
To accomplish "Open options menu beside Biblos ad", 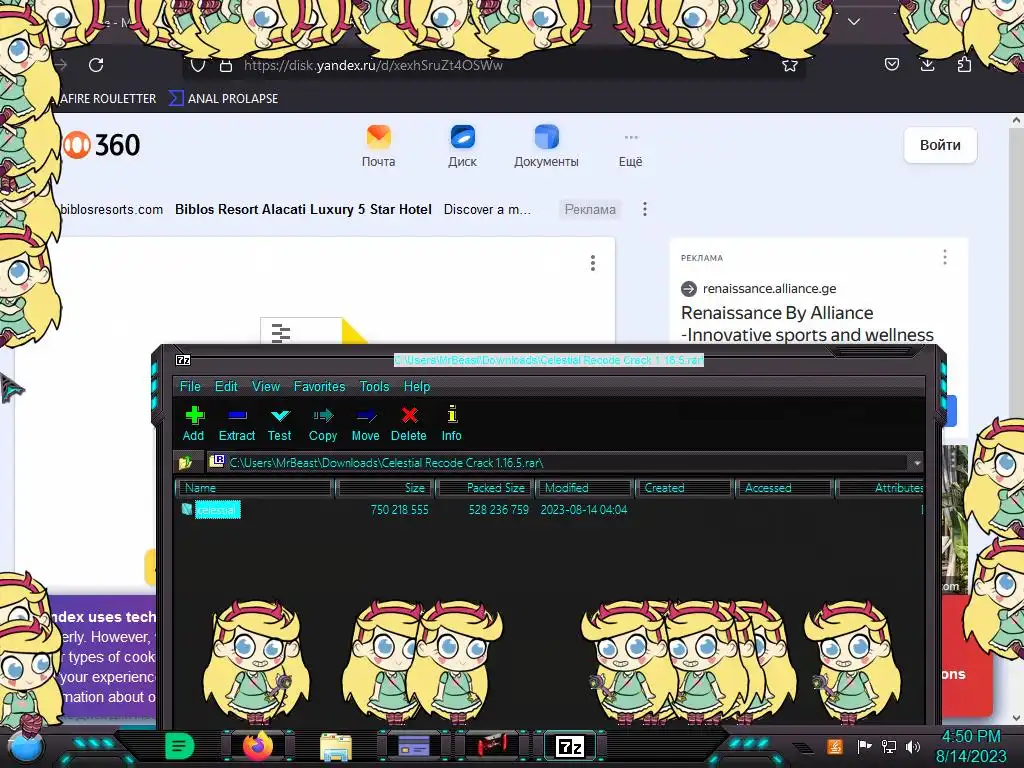I will 645,209.
